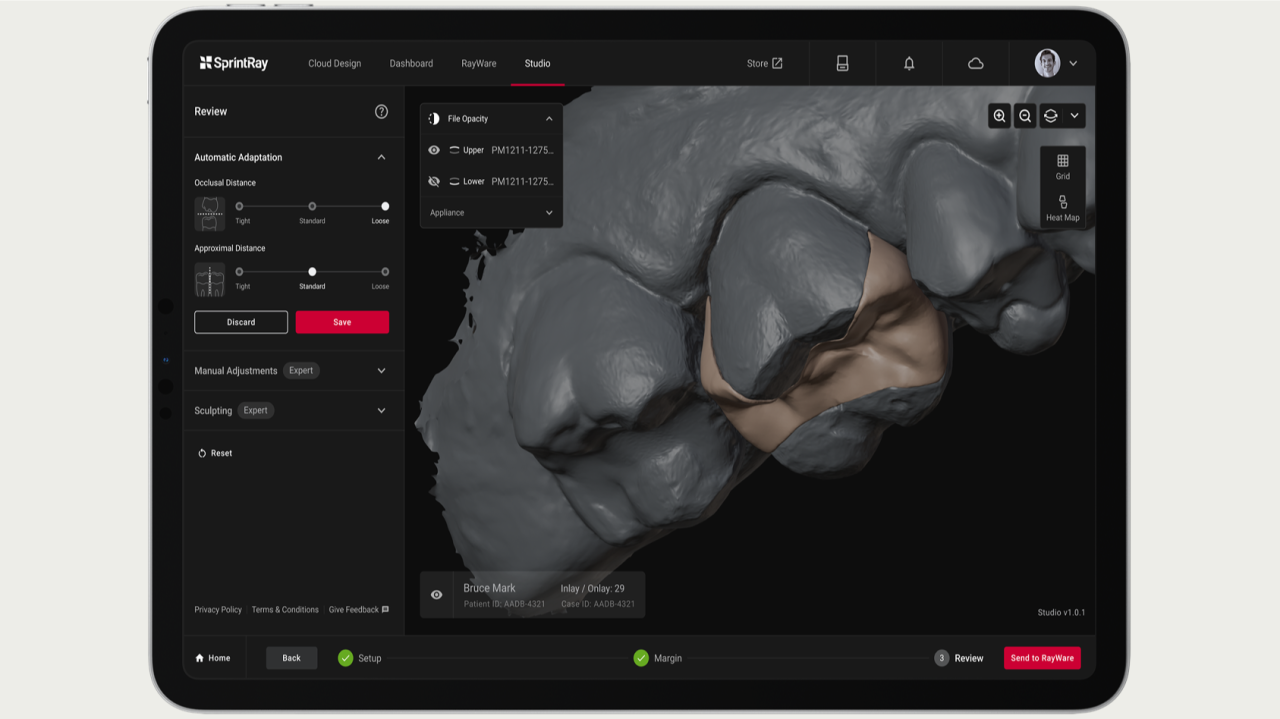Click the Upper PM1211-1275 file name
The height and width of the screenshot is (719, 1280).
[x=522, y=150]
